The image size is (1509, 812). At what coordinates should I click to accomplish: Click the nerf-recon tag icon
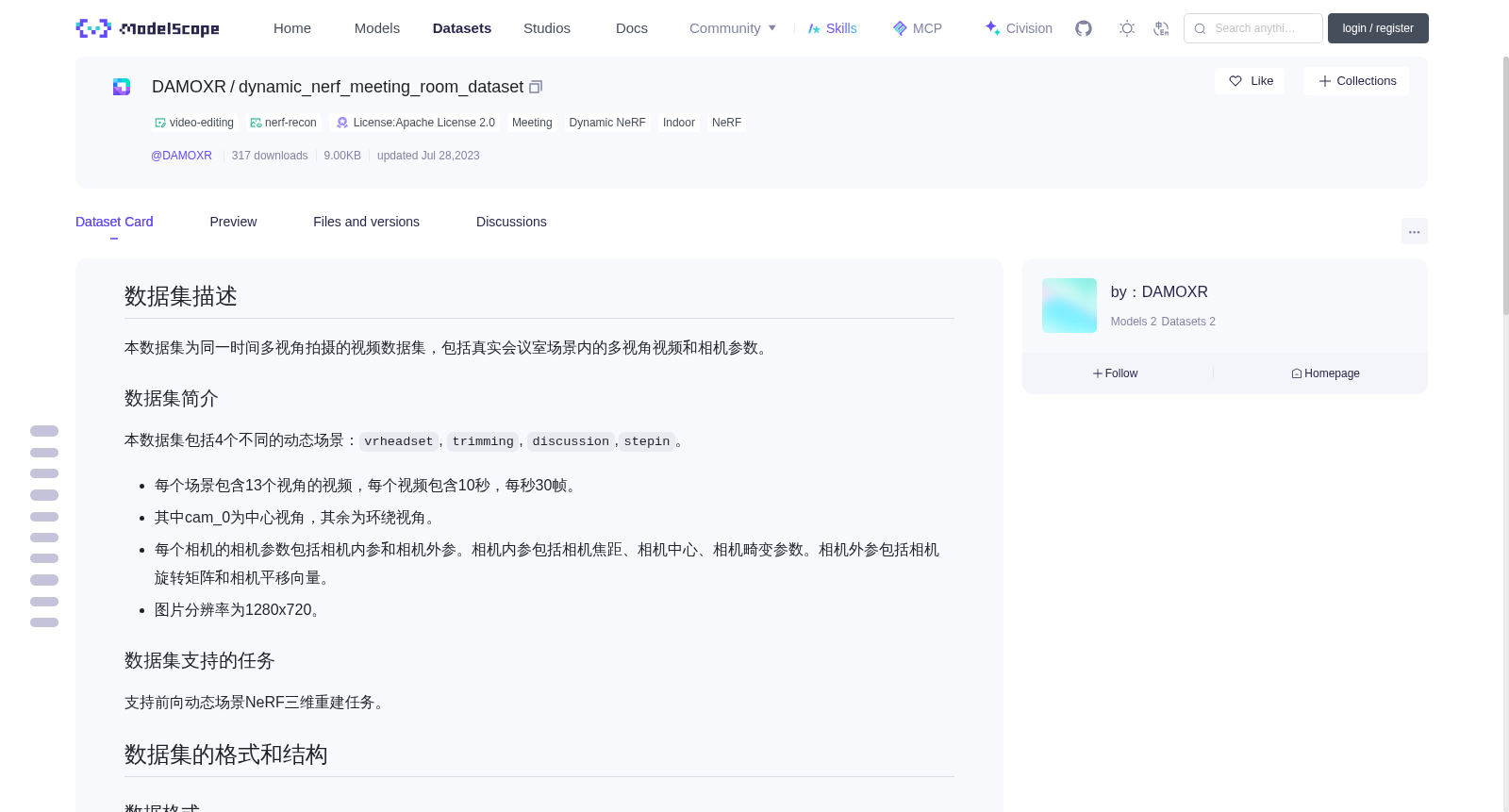point(256,123)
